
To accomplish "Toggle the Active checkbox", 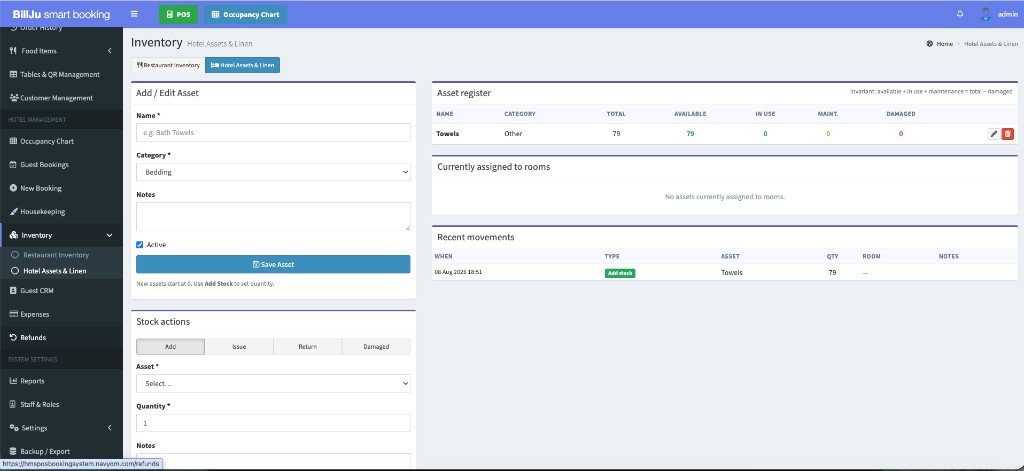I will 140,244.
